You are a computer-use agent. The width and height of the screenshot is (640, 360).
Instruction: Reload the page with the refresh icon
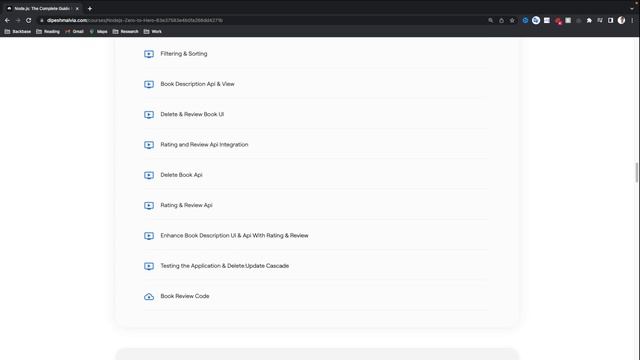click(x=29, y=20)
